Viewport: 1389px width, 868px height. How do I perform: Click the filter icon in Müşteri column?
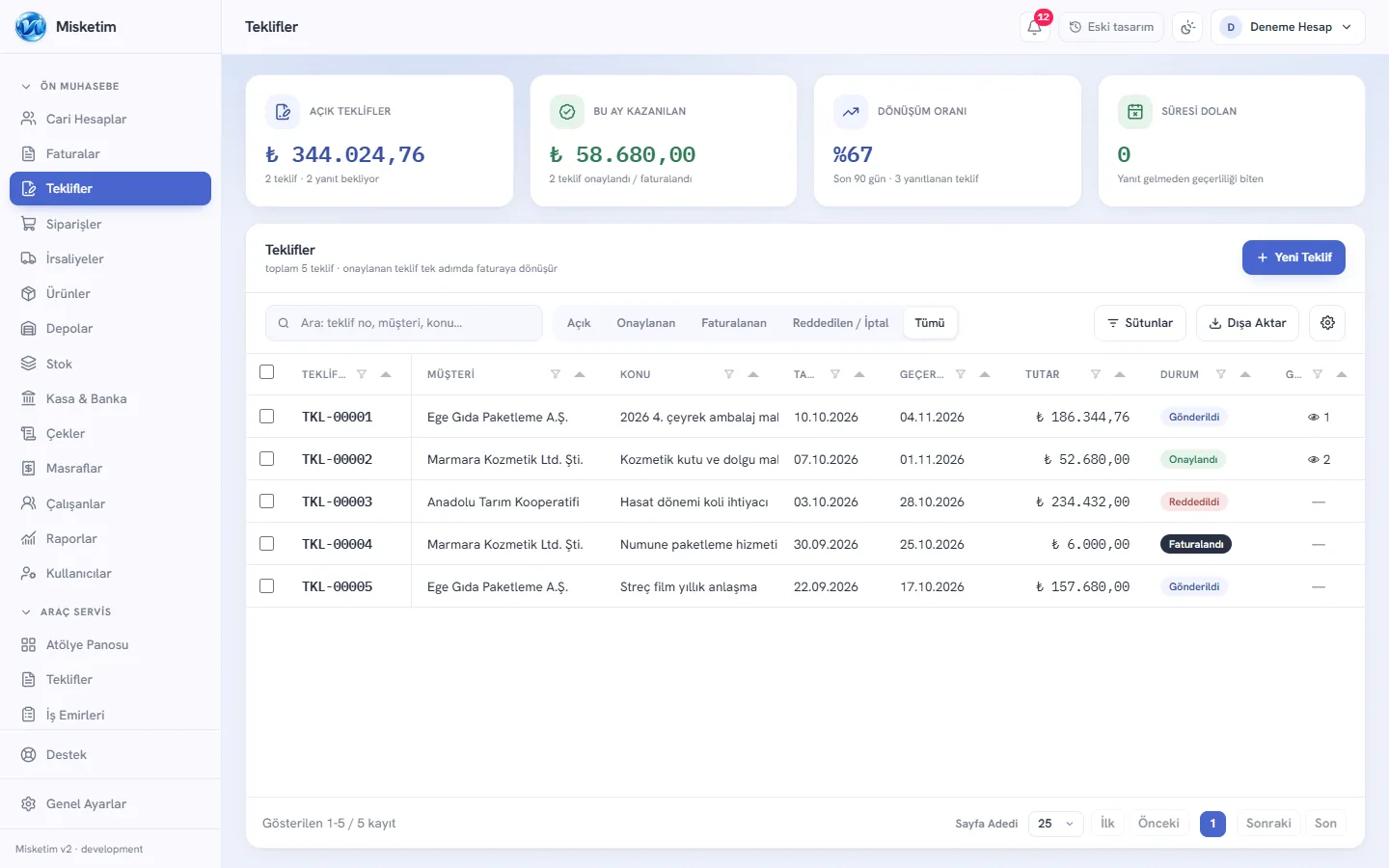click(x=556, y=374)
